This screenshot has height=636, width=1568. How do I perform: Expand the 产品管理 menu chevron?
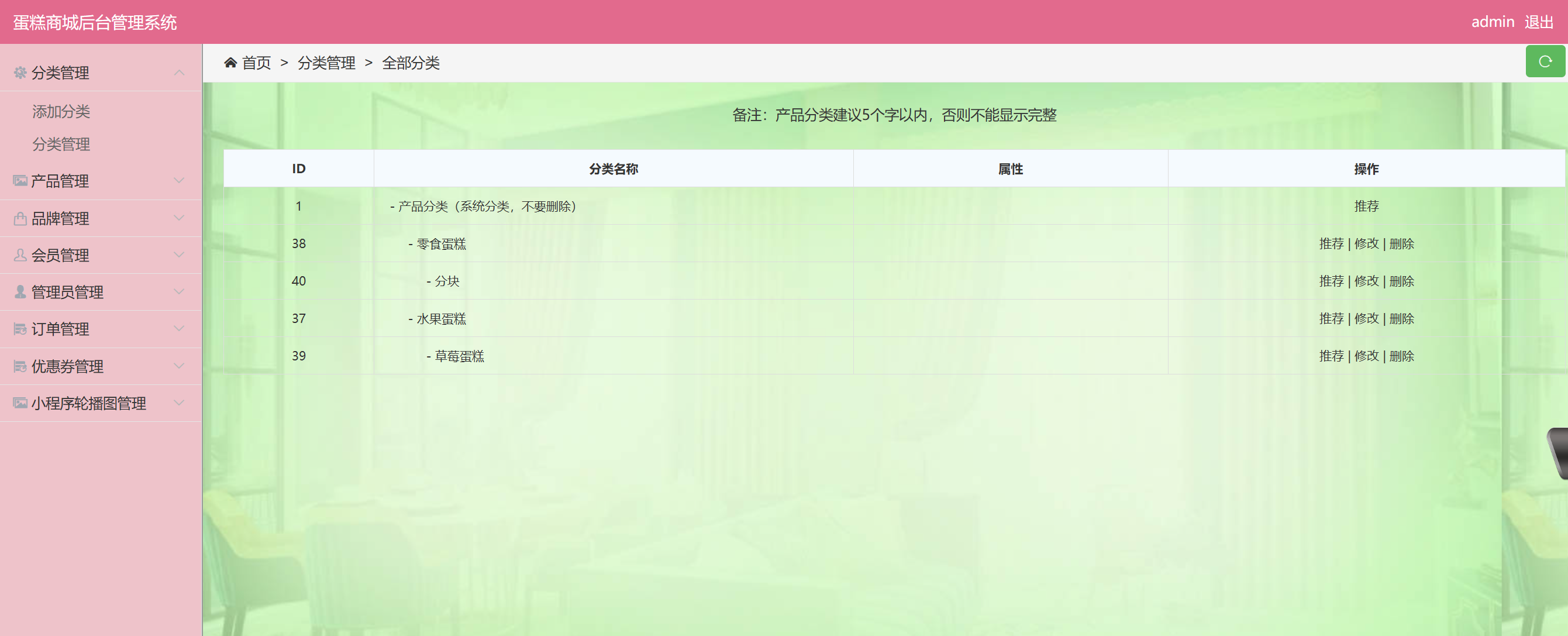point(179,181)
